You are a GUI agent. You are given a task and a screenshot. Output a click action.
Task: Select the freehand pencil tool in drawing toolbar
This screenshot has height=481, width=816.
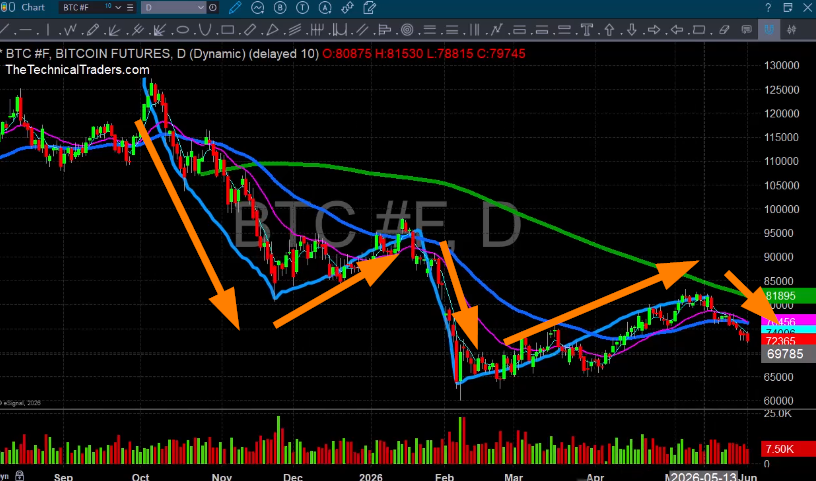click(x=93, y=30)
